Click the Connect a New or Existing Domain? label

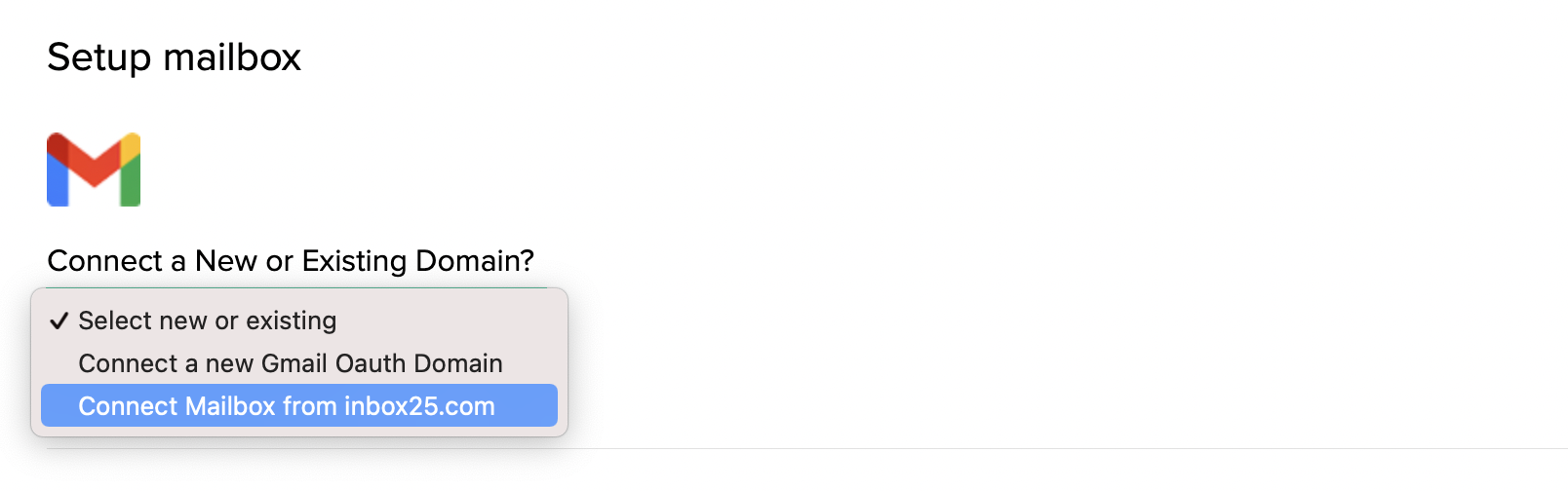[x=291, y=261]
